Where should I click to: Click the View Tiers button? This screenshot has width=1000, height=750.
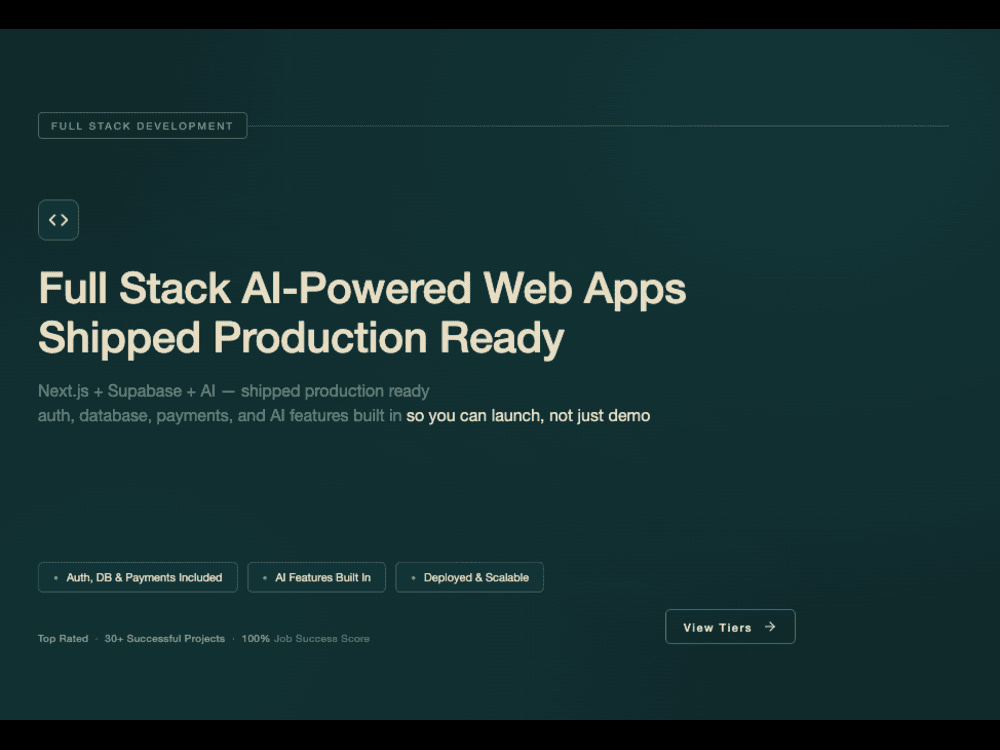point(730,626)
